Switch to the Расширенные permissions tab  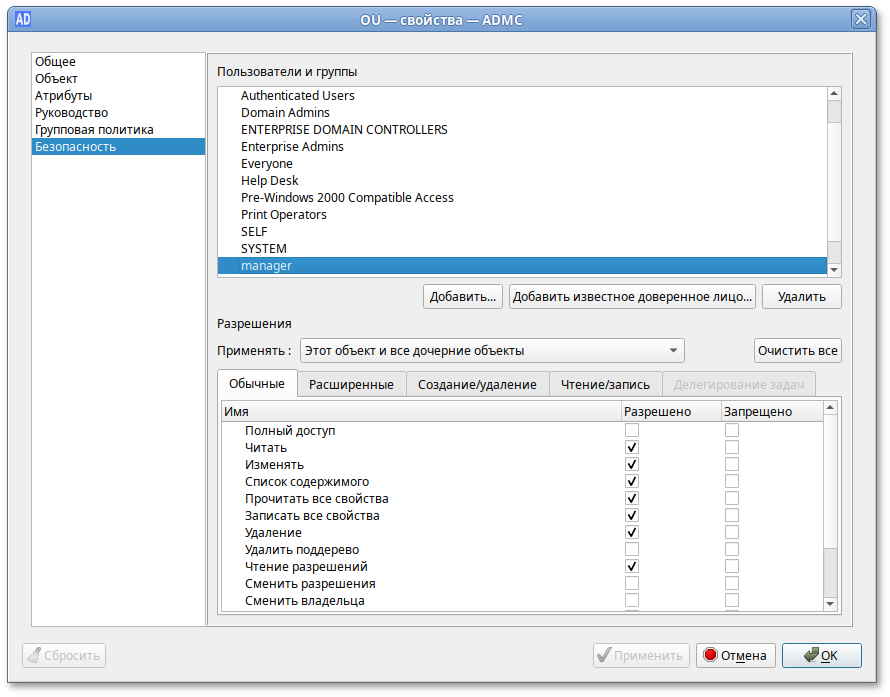pyautogui.click(x=352, y=384)
